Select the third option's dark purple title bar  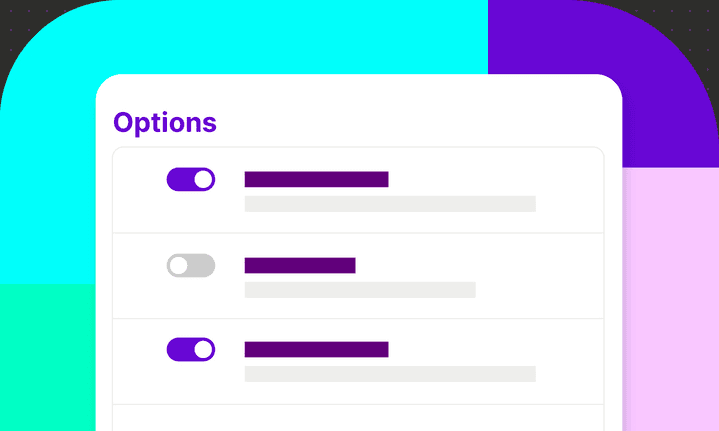pos(316,349)
